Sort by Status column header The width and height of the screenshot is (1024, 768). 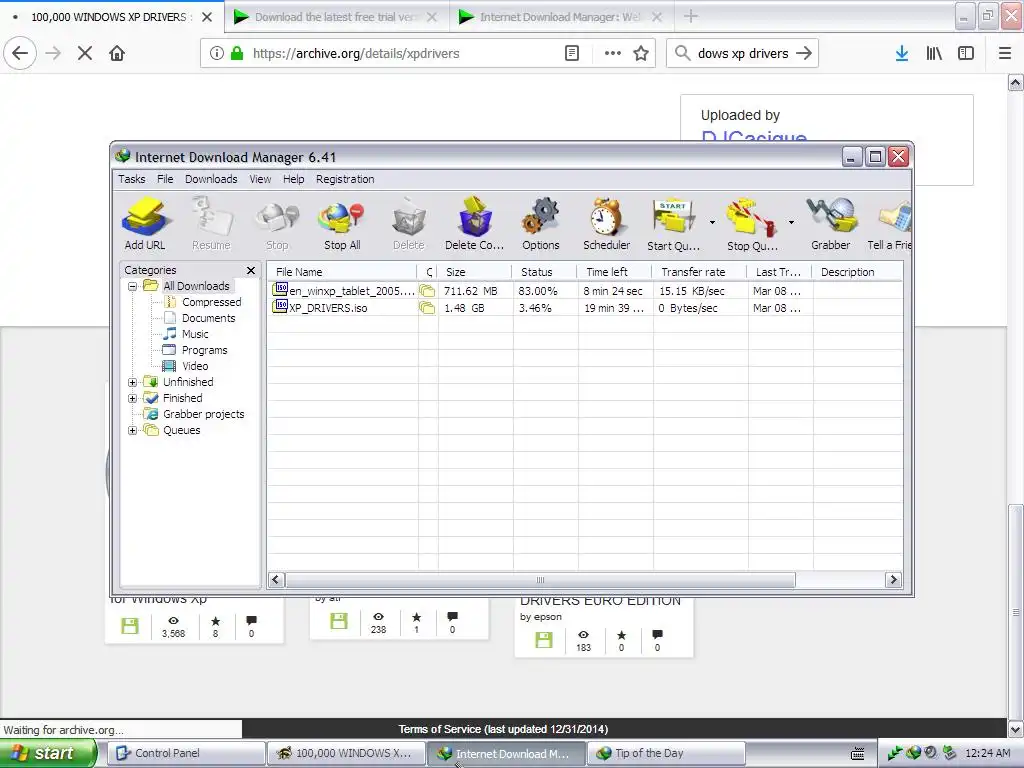point(544,272)
